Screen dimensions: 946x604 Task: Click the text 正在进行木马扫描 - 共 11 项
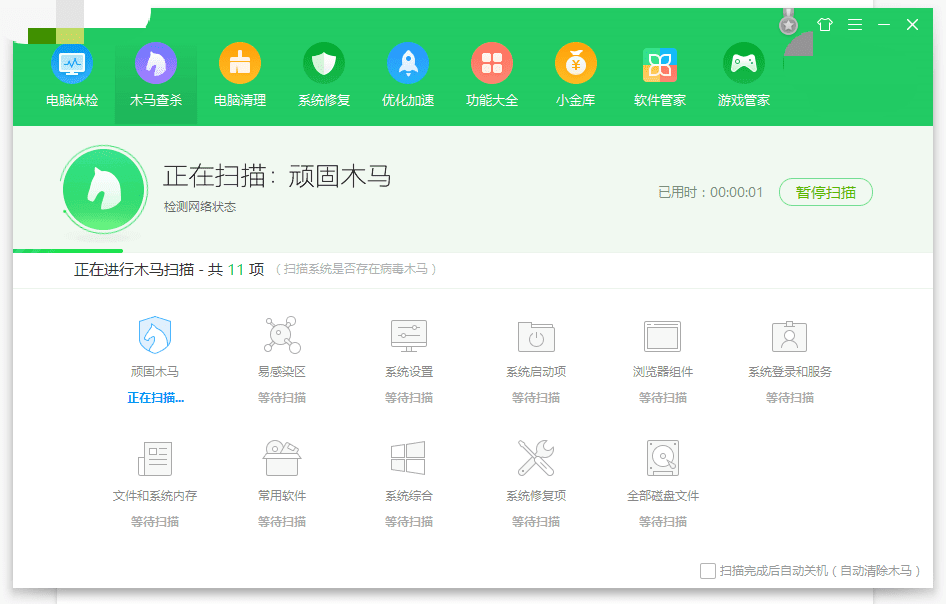pyautogui.click(x=169, y=269)
